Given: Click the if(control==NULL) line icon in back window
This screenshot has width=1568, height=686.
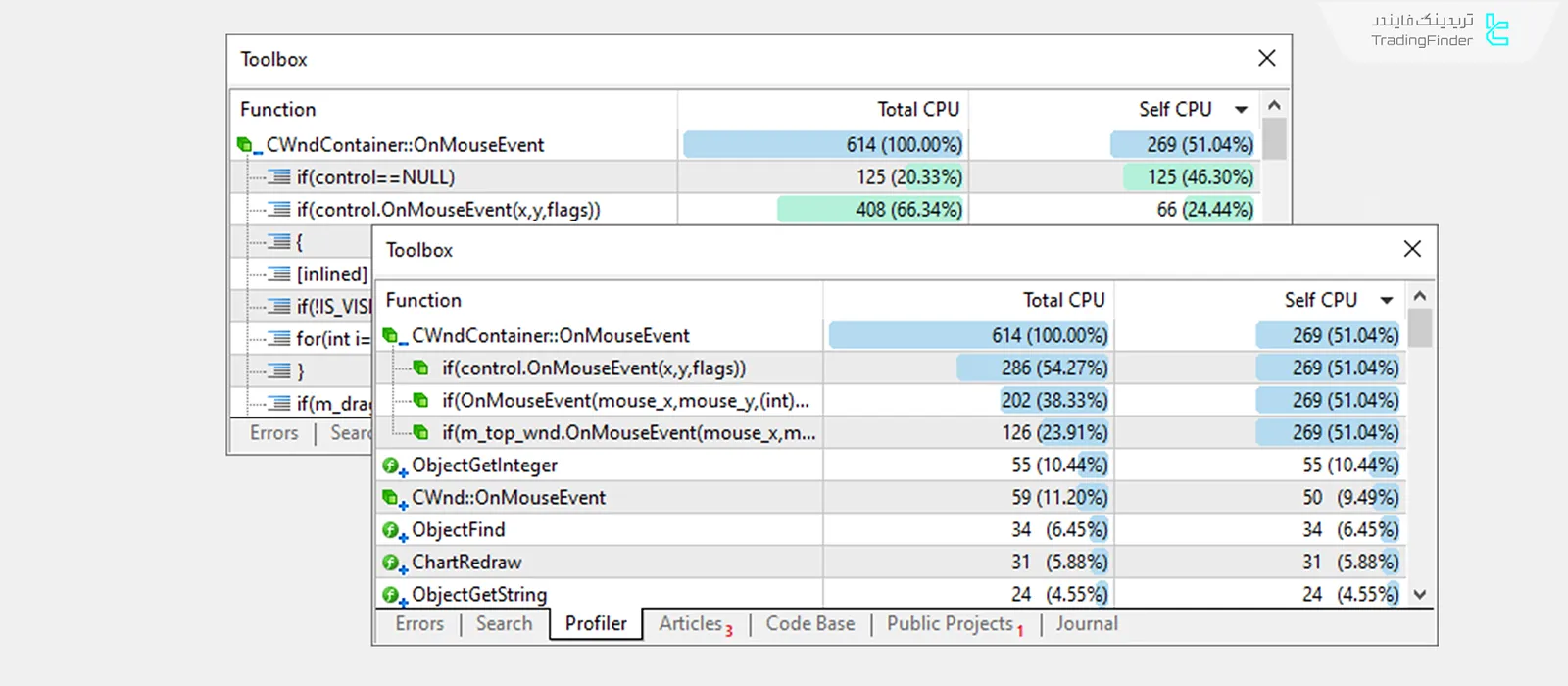Looking at the screenshot, I should pos(279,177).
